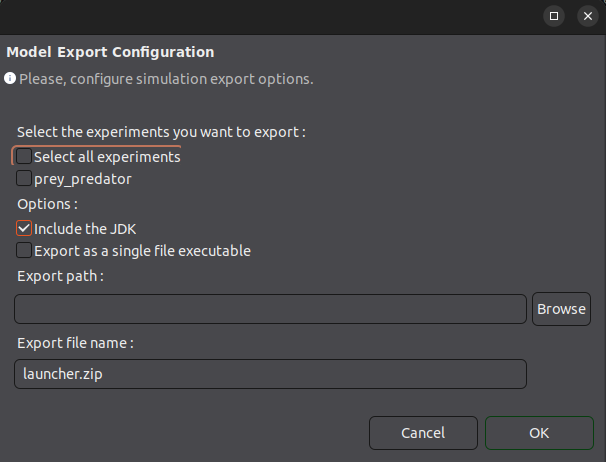Click the 'Select the experiments you want to export' label

(161, 132)
